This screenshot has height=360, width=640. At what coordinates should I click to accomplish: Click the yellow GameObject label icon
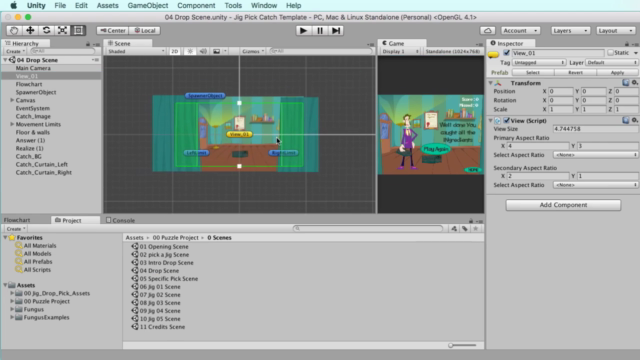(x=493, y=55)
